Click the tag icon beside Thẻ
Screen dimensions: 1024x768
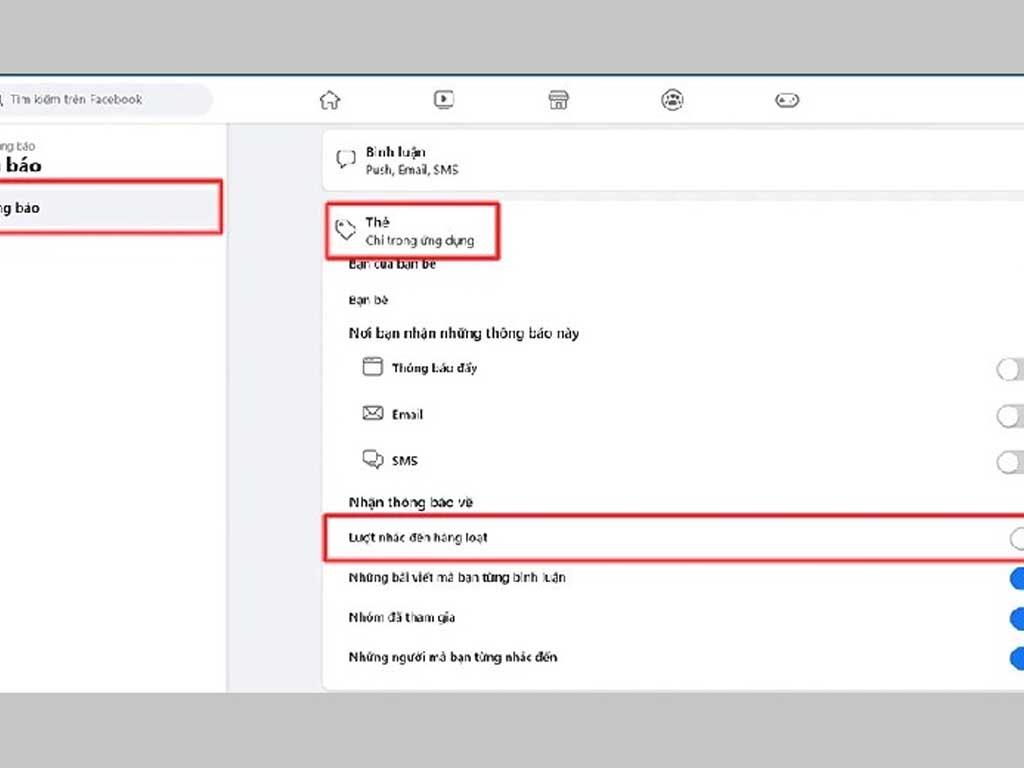pos(345,231)
